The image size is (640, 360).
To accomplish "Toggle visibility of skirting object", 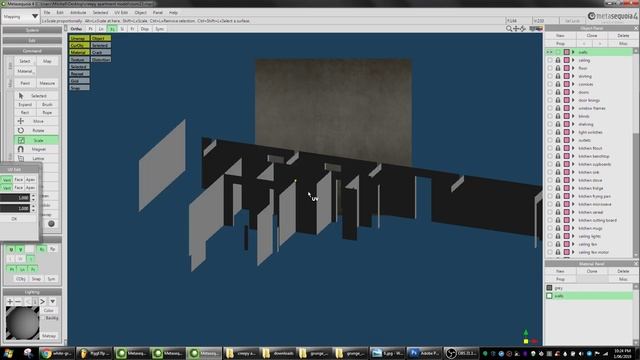I will [549, 76].
